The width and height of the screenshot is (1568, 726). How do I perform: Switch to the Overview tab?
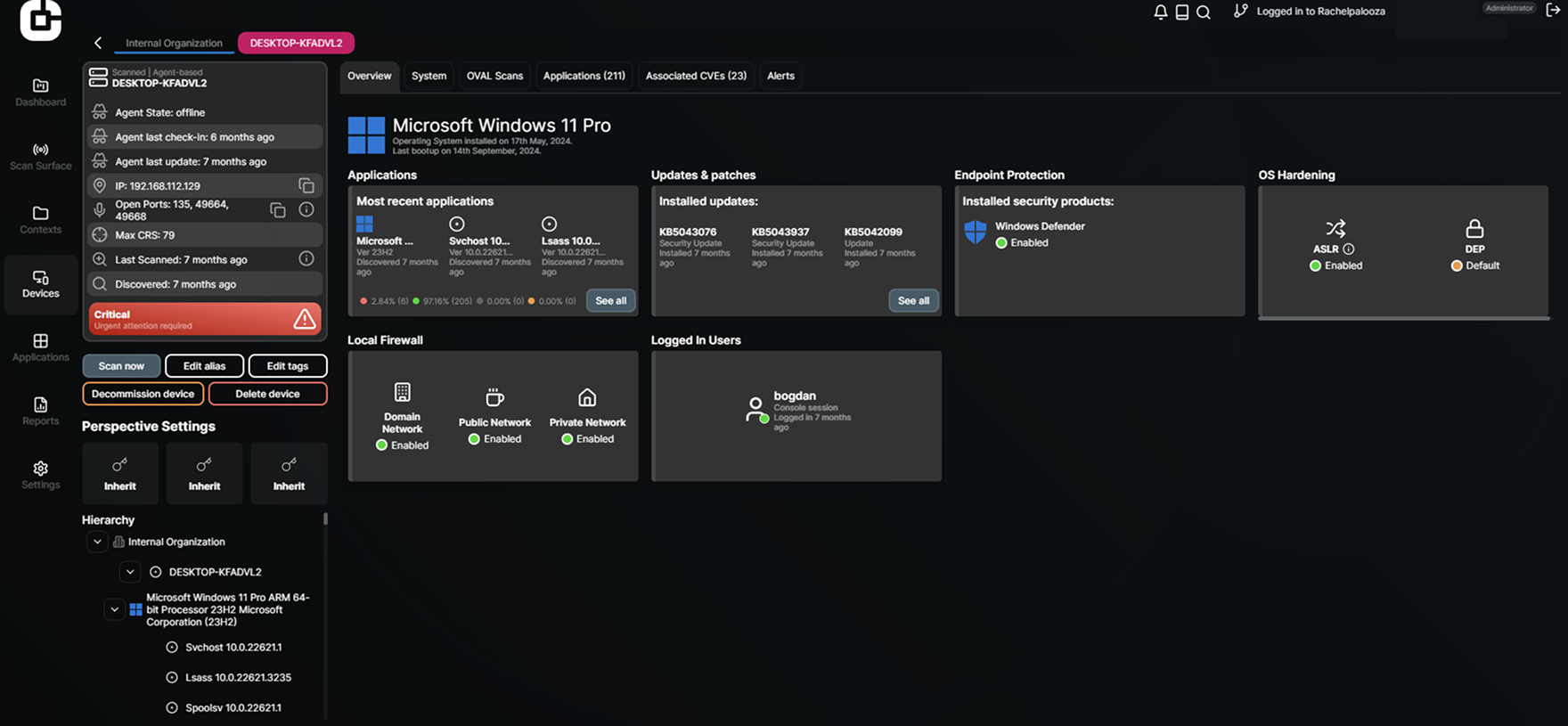[x=370, y=76]
